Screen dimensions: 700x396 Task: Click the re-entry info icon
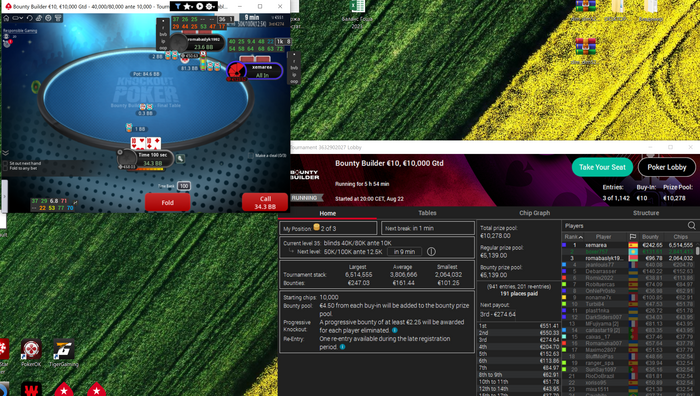(x=342, y=347)
